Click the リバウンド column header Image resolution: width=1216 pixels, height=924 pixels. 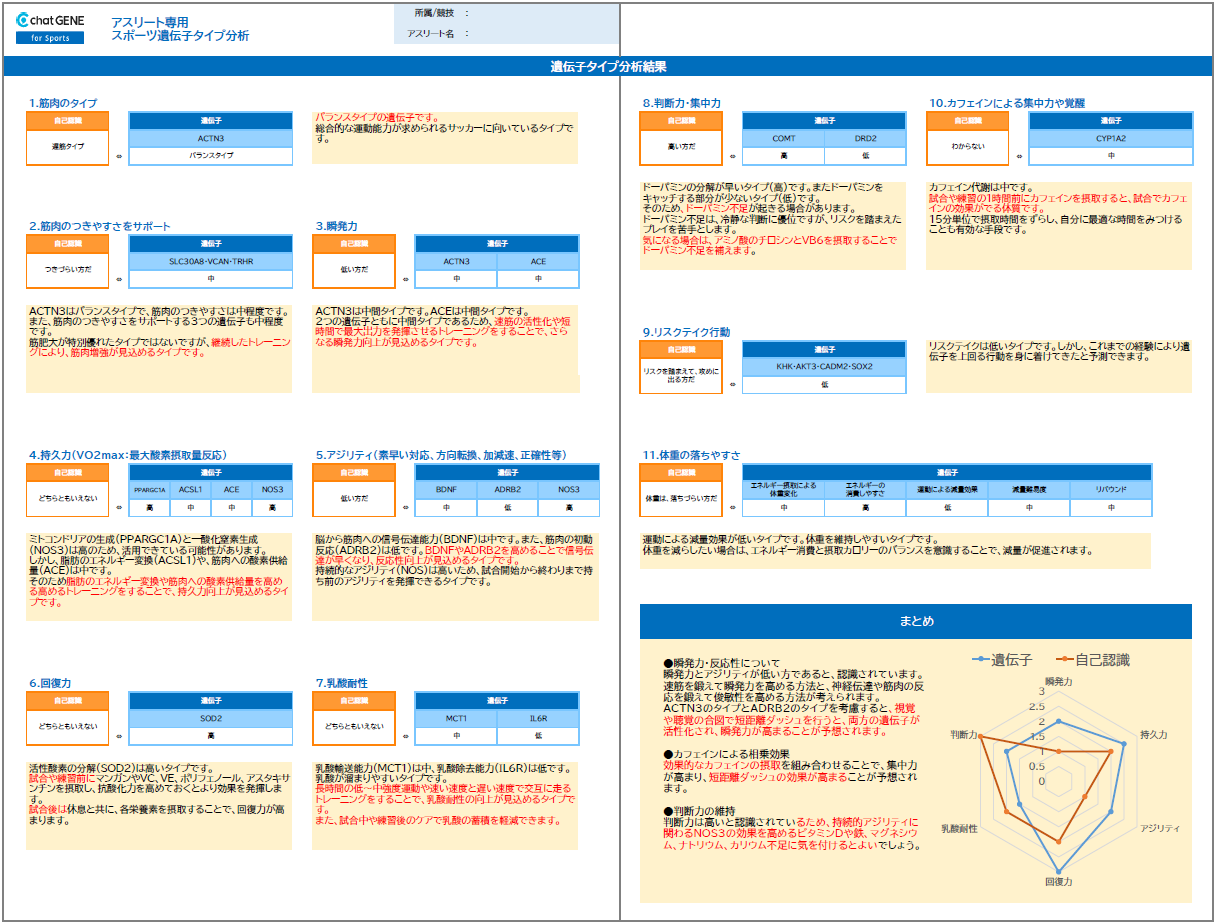1110,490
